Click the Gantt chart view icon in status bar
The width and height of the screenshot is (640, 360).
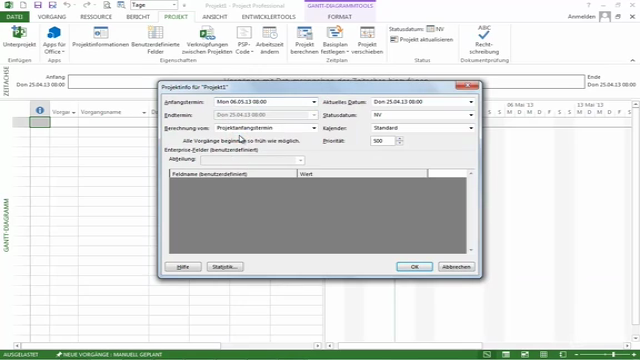(x=487, y=354)
